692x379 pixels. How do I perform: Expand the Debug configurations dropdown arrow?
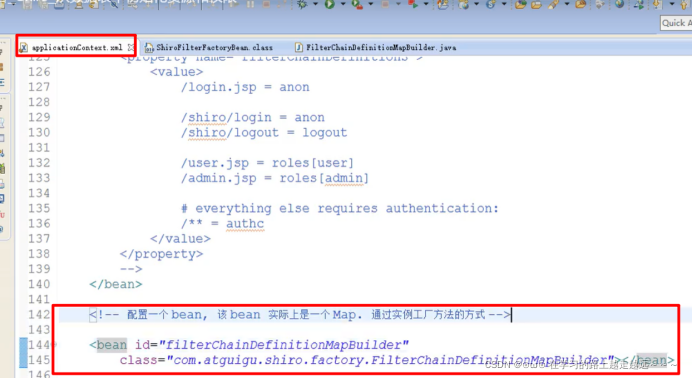pos(315,4)
